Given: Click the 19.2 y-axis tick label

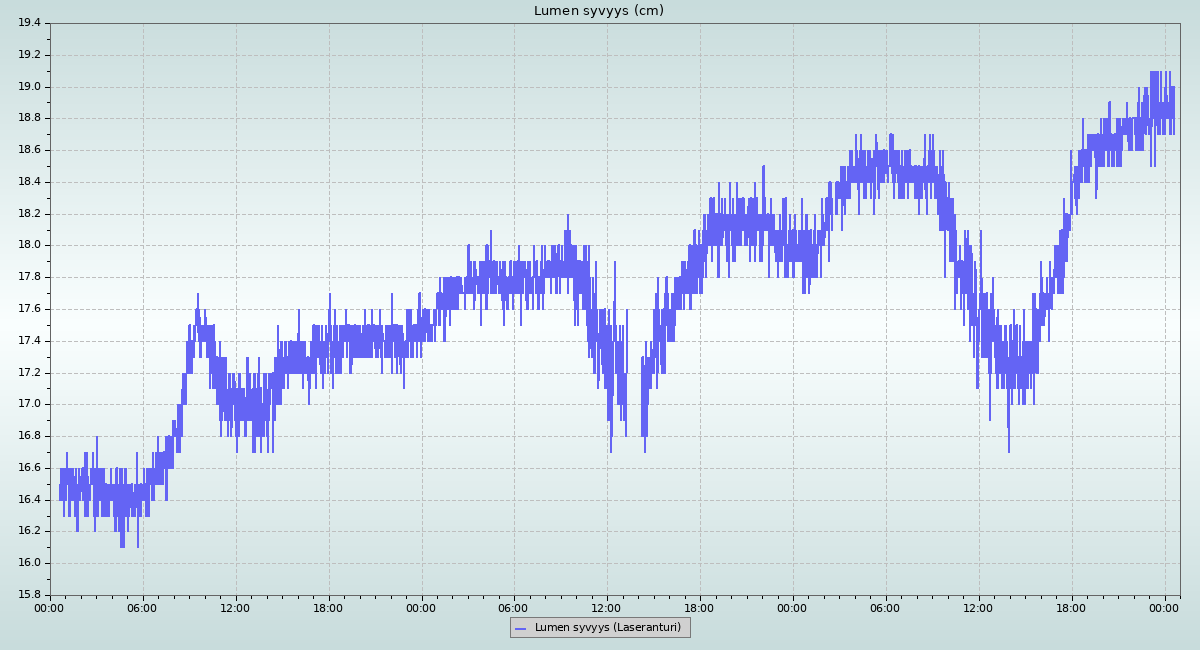Looking at the screenshot, I should (x=29, y=55).
